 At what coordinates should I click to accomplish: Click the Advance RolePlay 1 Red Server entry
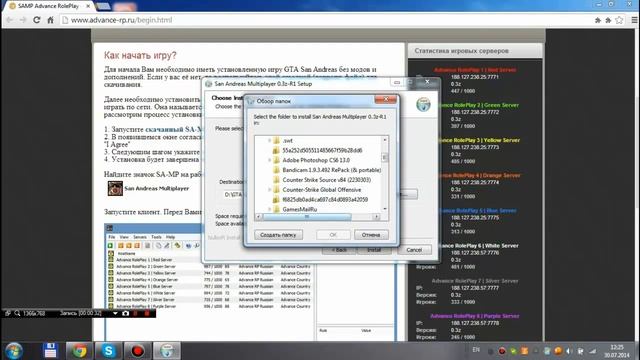pos(475,70)
